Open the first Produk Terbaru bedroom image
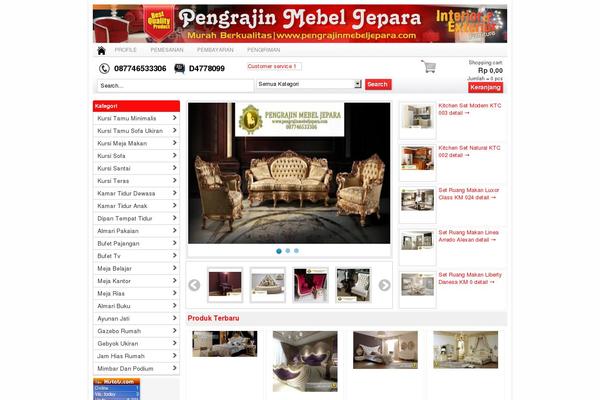This screenshot has width=600, height=400. pyautogui.click(x=225, y=344)
